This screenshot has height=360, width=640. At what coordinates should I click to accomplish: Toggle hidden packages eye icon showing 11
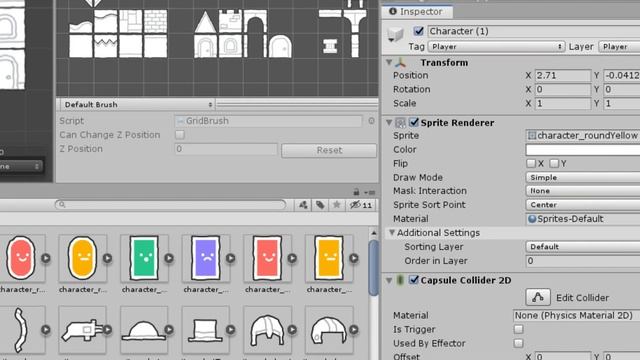(x=361, y=205)
